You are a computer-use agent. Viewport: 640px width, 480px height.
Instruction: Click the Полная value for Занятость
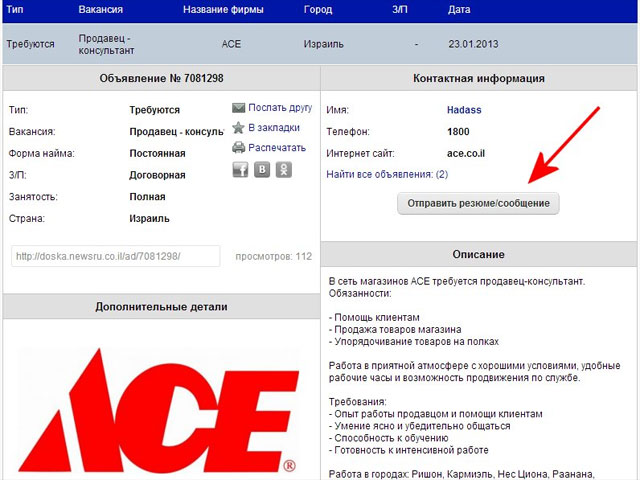coord(147,197)
